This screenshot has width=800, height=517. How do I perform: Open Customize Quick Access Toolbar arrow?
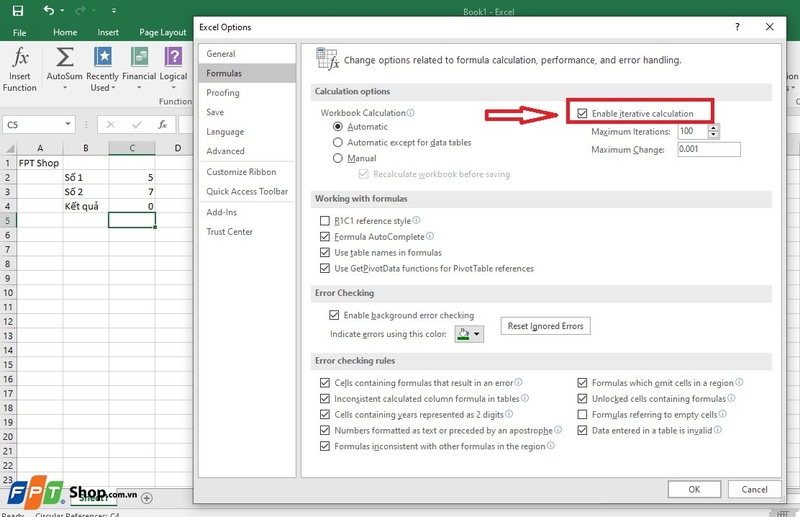114,11
